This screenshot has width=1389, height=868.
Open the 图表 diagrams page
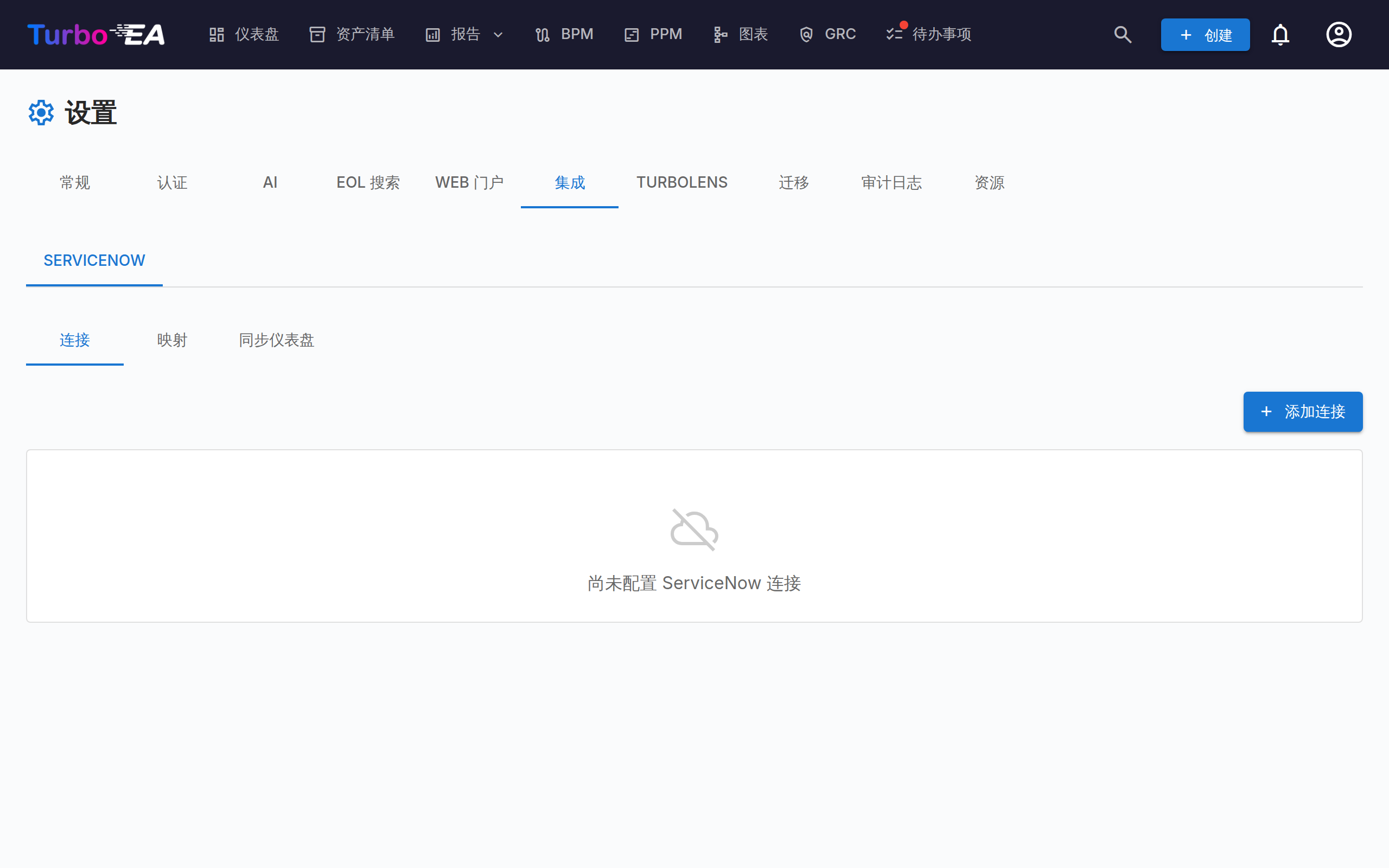pyautogui.click(x=741, y=34)
